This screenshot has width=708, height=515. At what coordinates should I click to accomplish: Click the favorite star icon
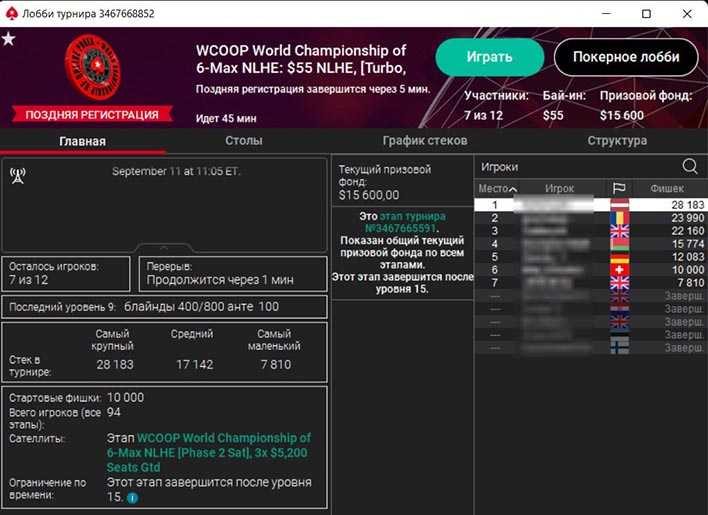8,39
